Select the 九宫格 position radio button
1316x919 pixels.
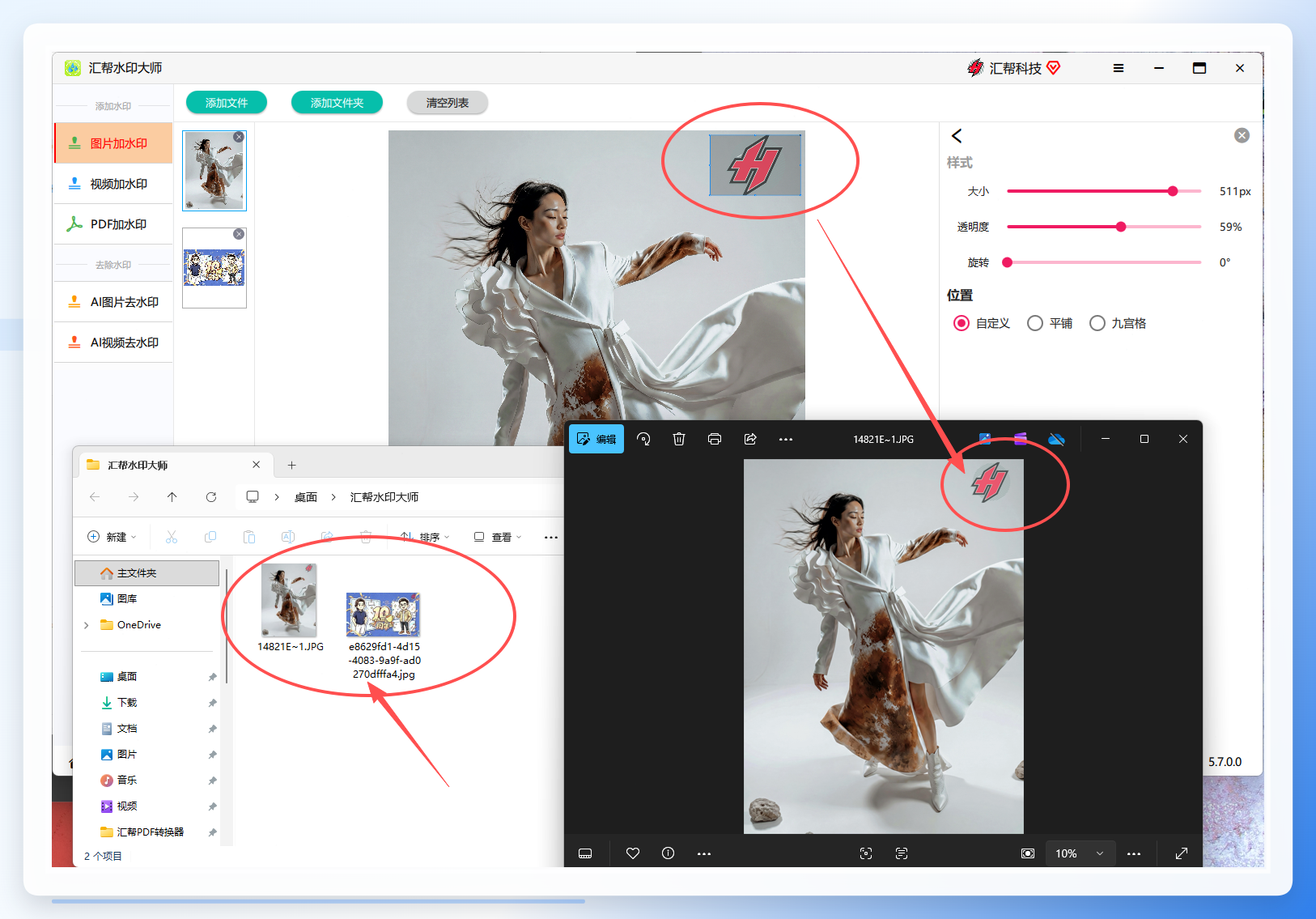click(1097, 323)
